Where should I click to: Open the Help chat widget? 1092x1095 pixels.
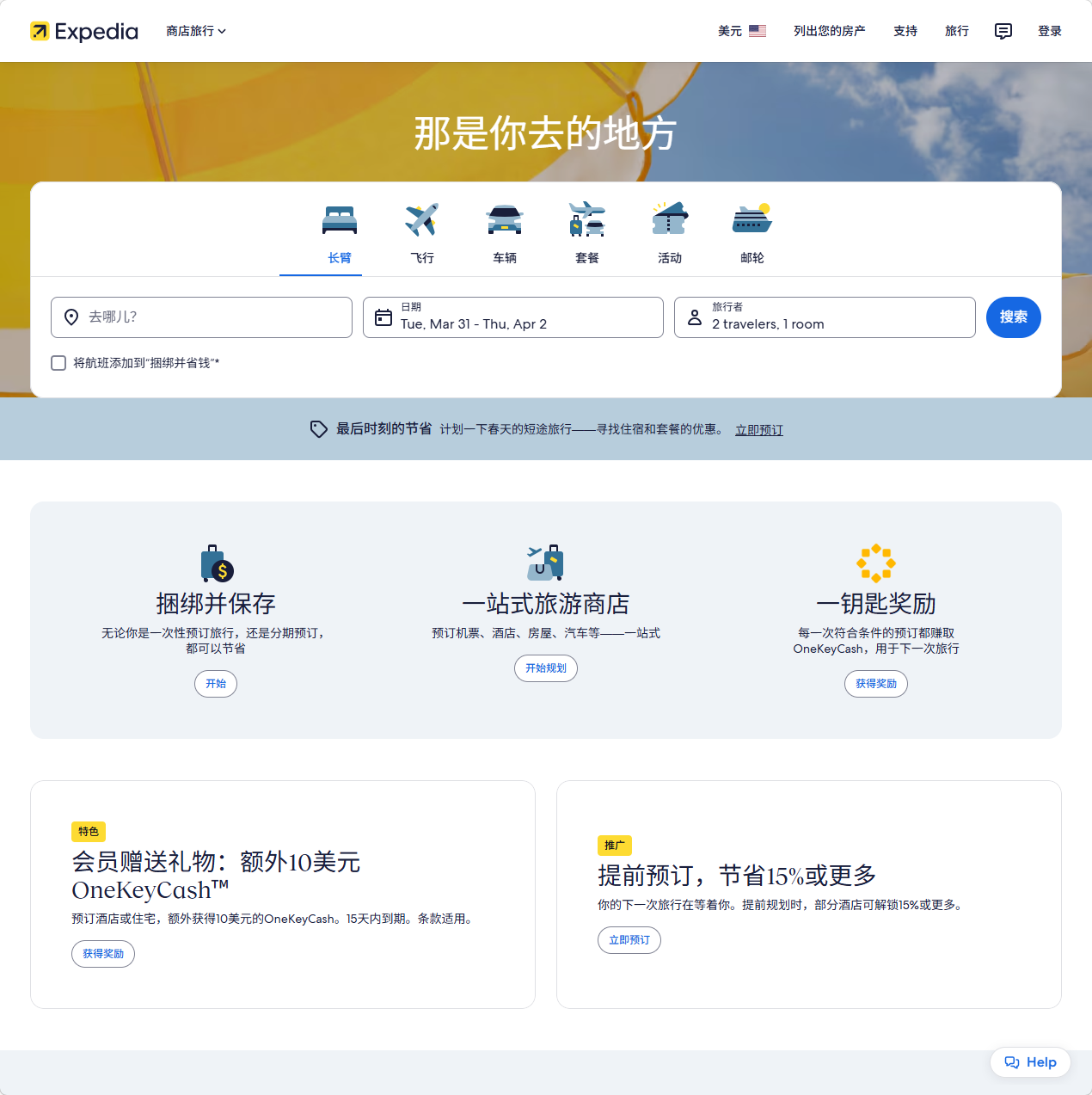(1030, 1062)
